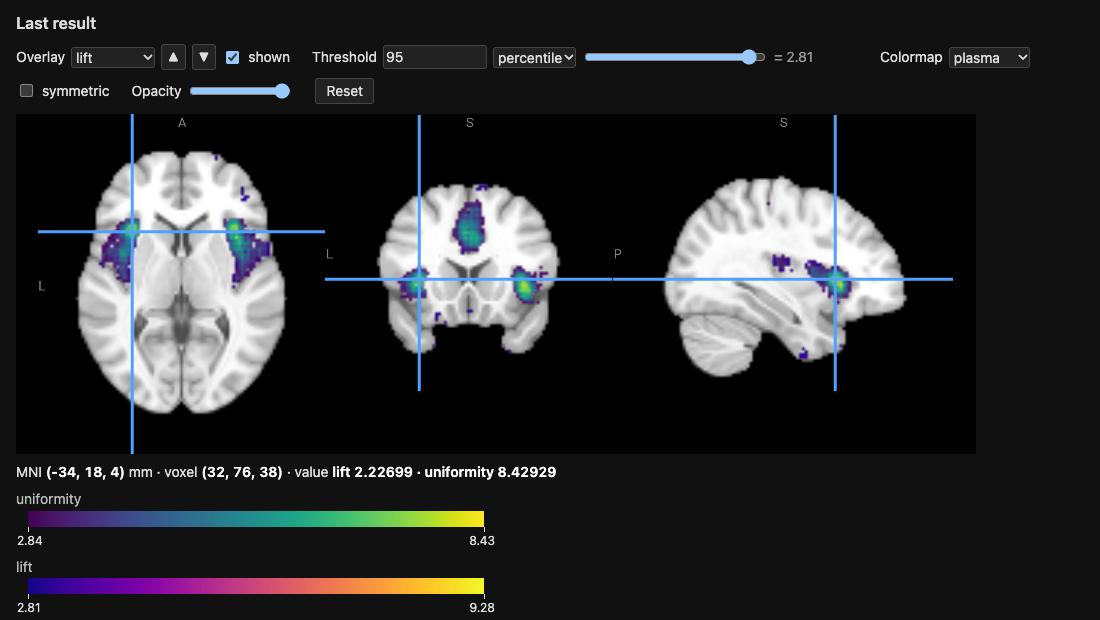Screen dimensions: 1100x620
Task: Click the uniformity 8.42929 value text
Action: [x=490, y=472]
